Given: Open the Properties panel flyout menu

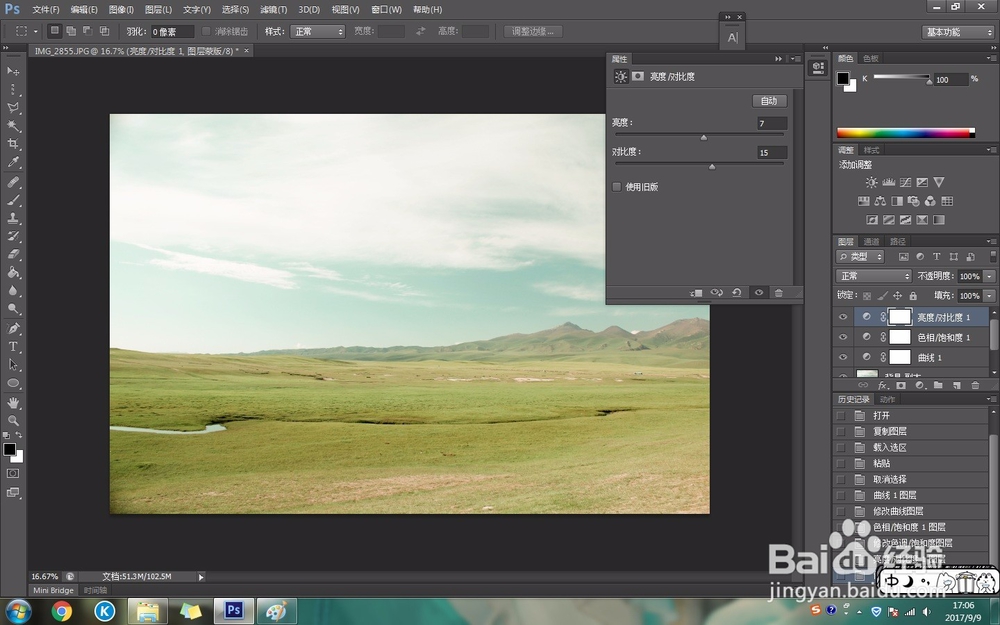Looking at the screenshot, I should (x=796, y=59).
